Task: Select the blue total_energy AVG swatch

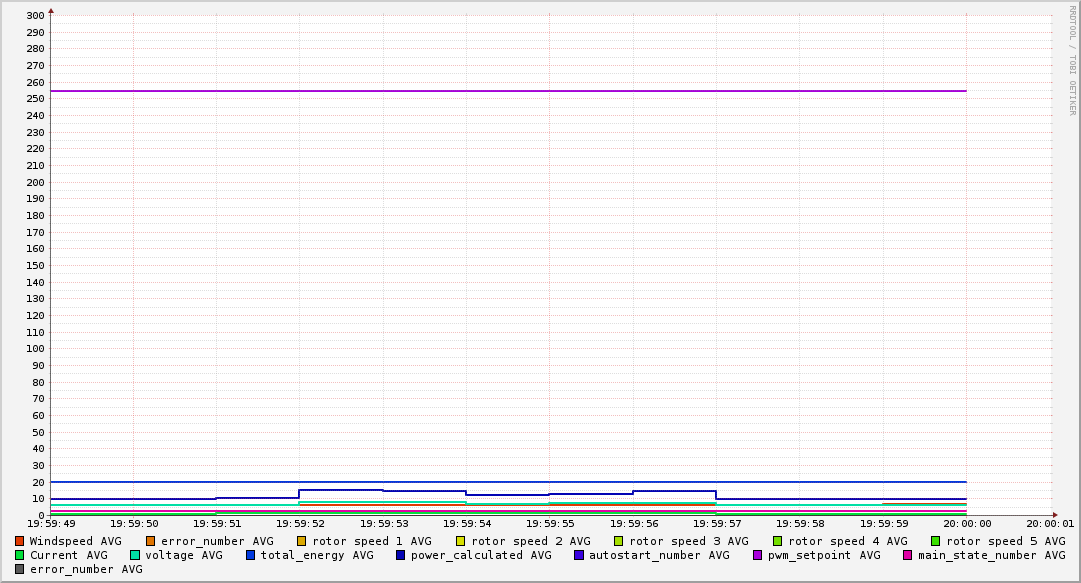Action: click(x=251, y=555)
